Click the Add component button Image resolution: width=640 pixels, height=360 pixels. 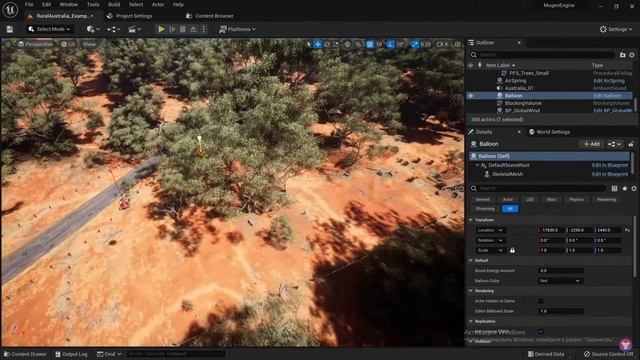click(x=591, y=144)
